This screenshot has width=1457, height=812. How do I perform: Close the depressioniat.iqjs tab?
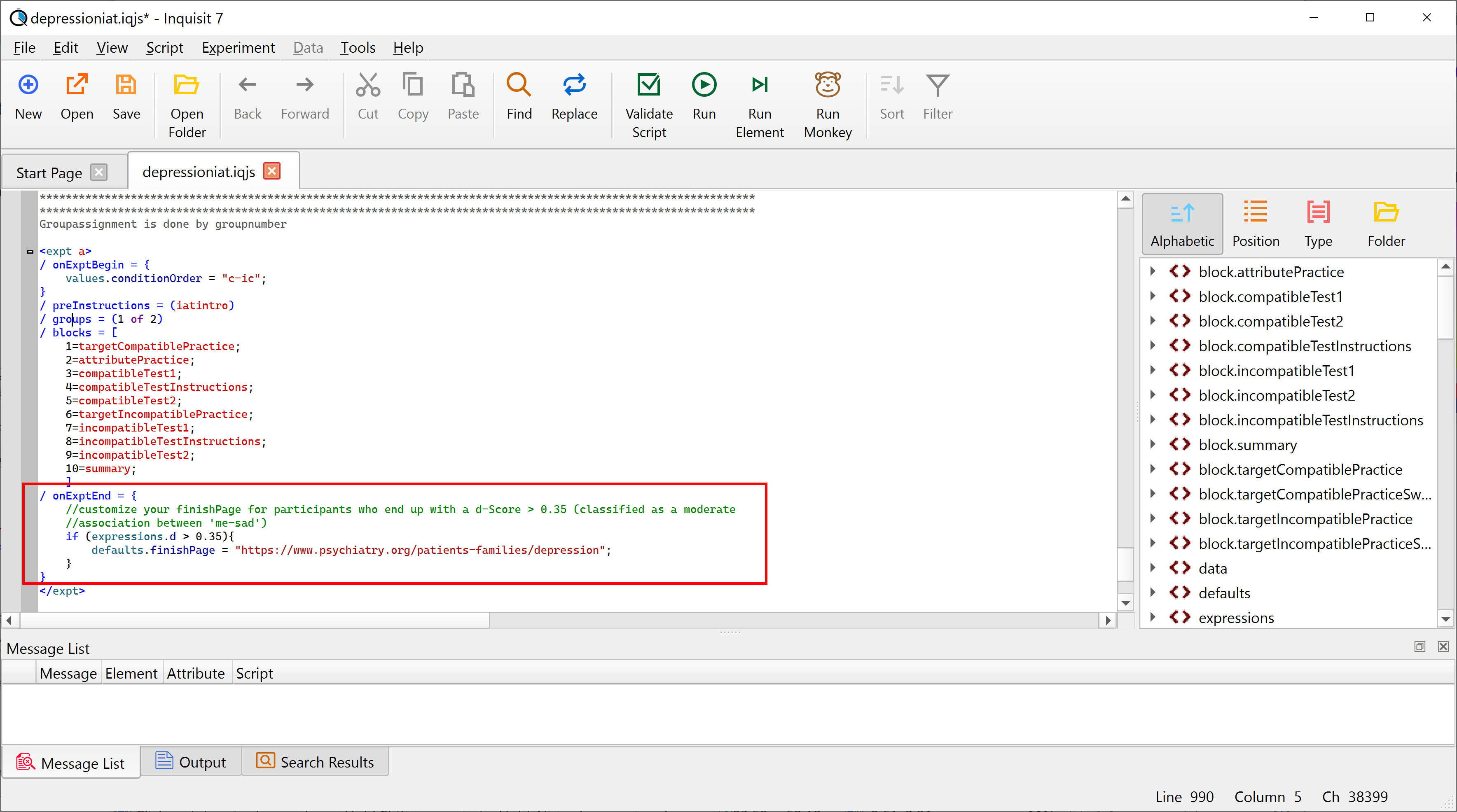pyautogui.click(x=272, y=171)
